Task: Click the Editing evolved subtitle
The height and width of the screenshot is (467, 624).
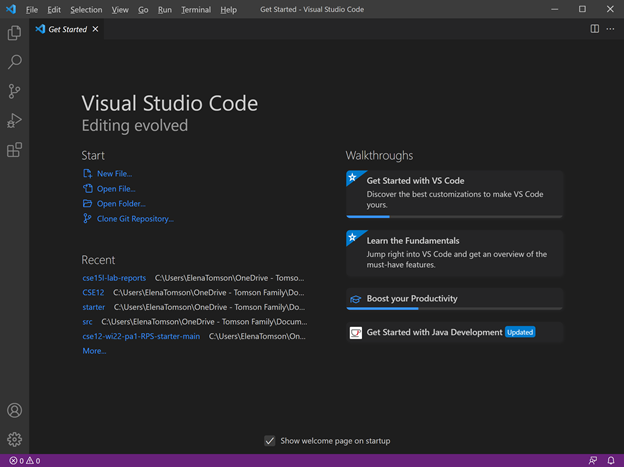Action: [x=135, y=125]
